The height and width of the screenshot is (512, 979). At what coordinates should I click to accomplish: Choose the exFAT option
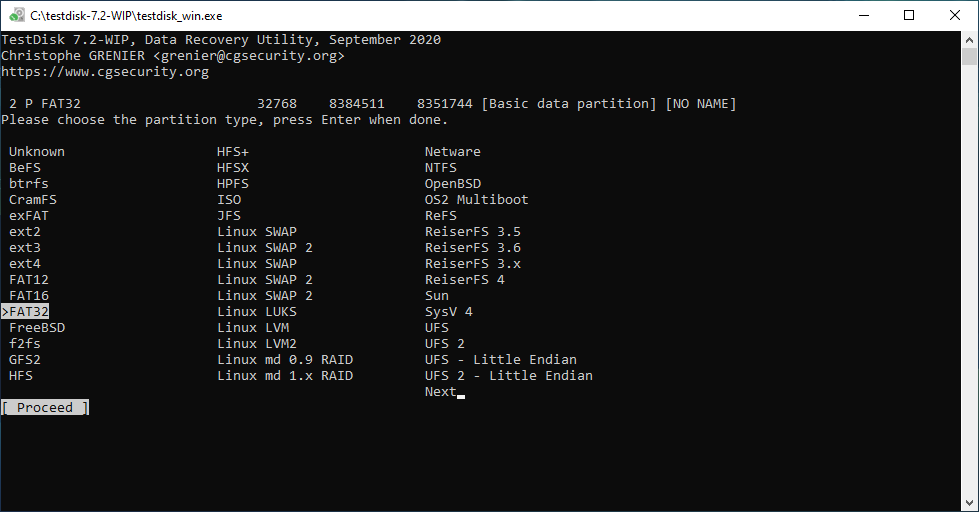coord(29,215)
